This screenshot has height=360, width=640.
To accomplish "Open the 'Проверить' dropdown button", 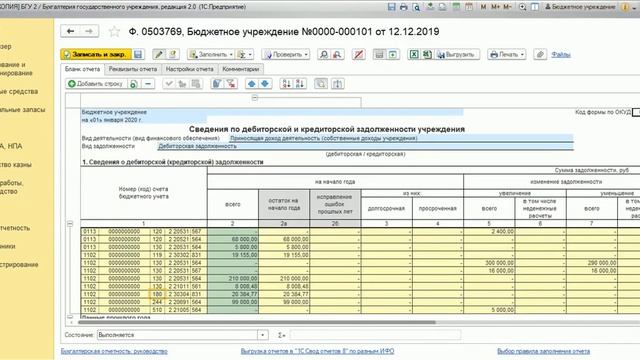I will pyautogui.click(x=285, y=54).
